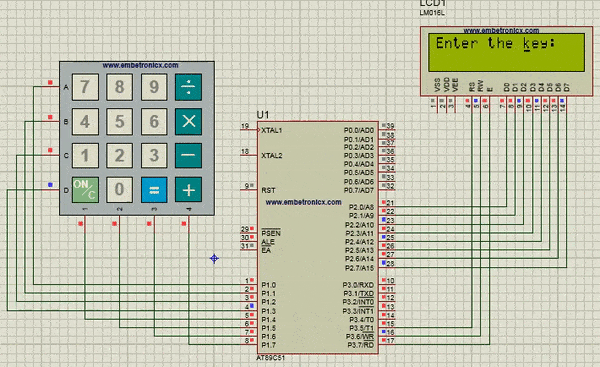Click the RST pin label on U1

coord(268,190)
